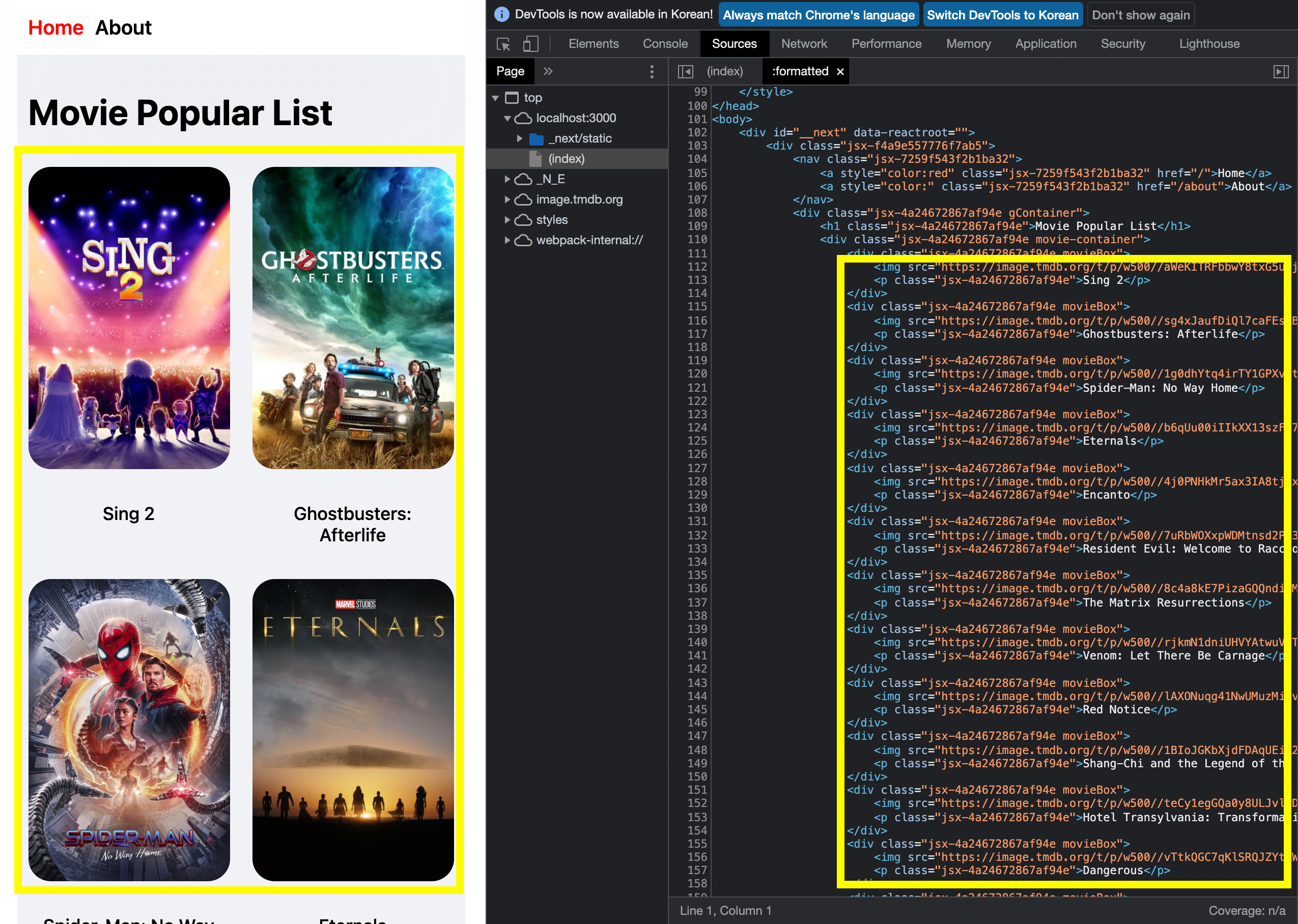
Task: Open the Lighthouse tab
Action: 1208,44
